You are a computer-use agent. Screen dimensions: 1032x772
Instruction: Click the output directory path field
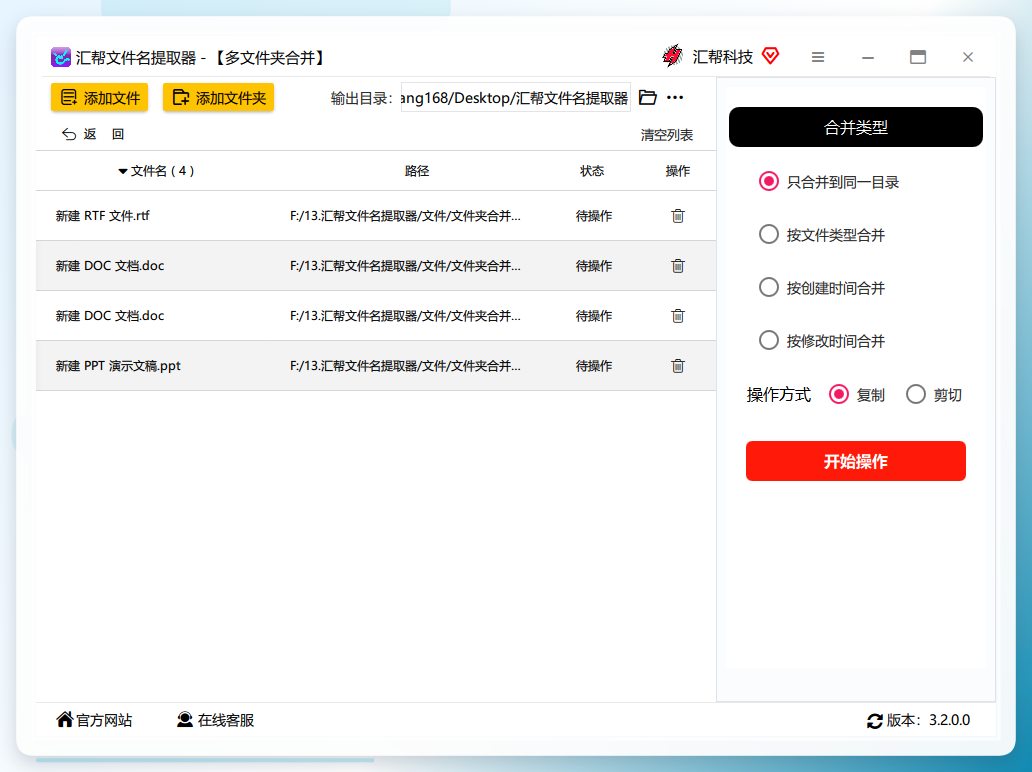click(515, 97)
